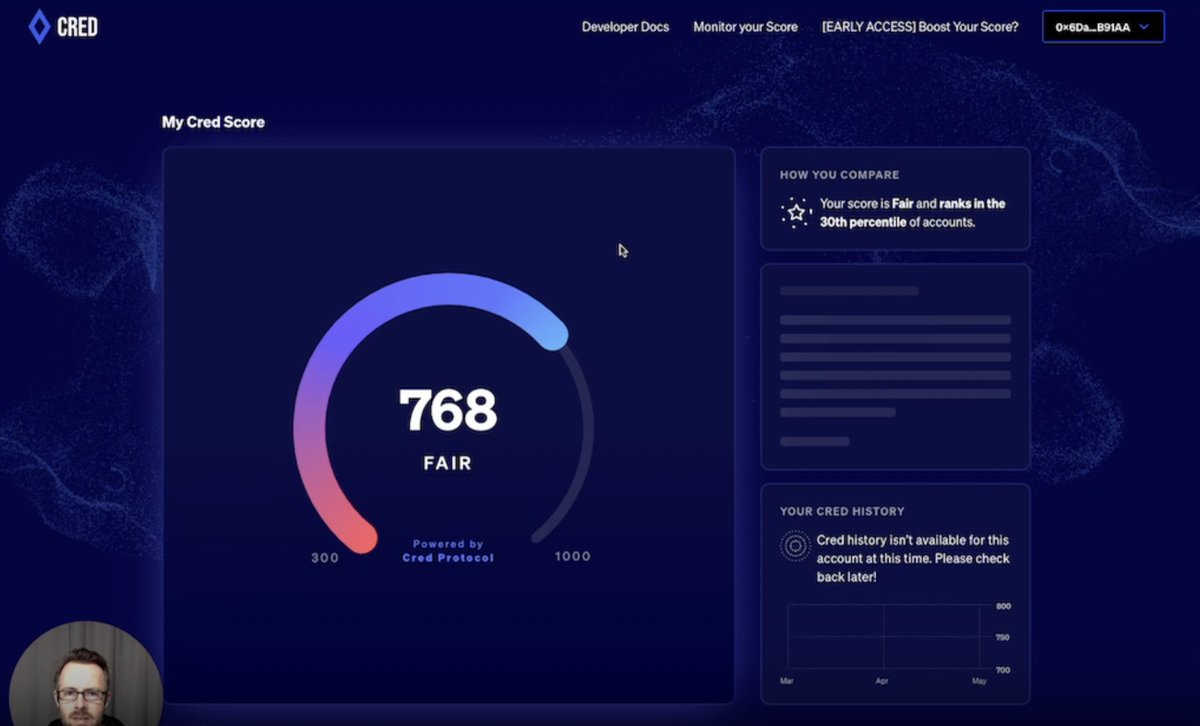Screen dimensions: 1200x726
Task: Click the 300 minimum gauge label
Action: (x=325, y=558)
